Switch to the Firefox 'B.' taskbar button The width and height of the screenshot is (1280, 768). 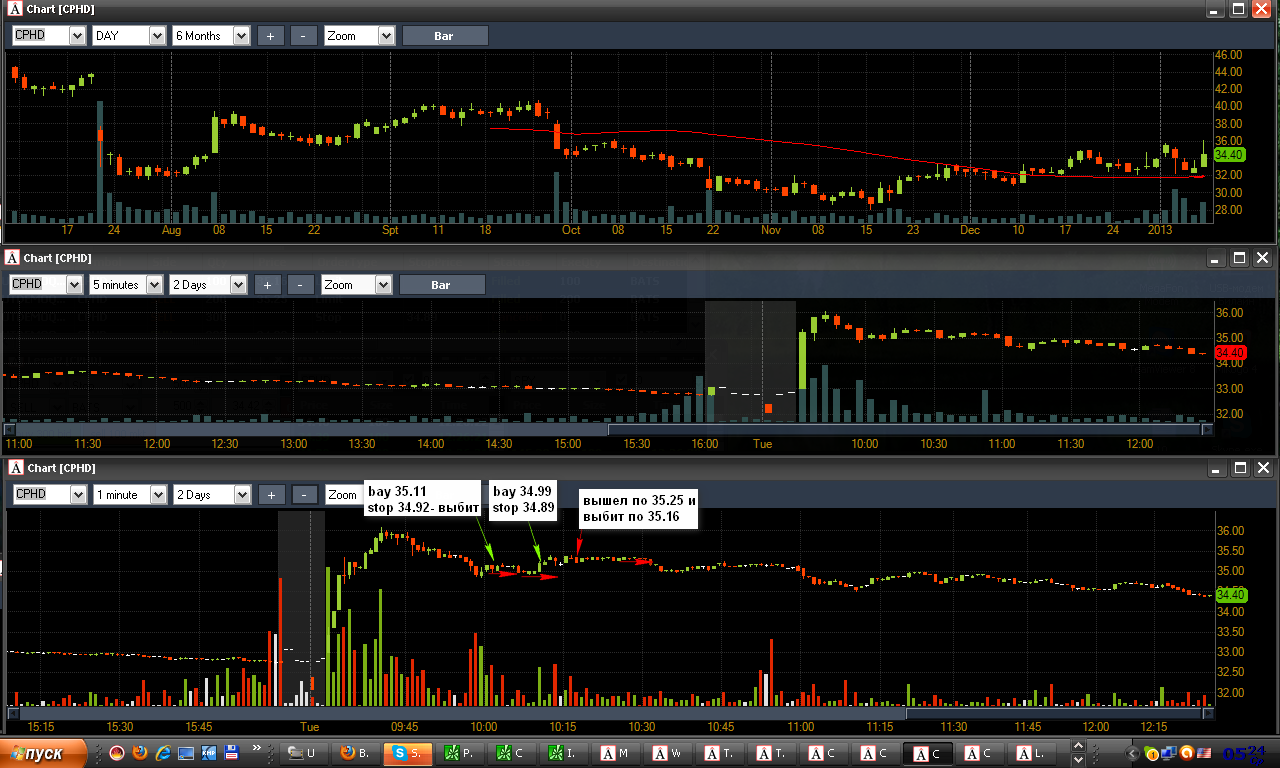pos(354,753)
